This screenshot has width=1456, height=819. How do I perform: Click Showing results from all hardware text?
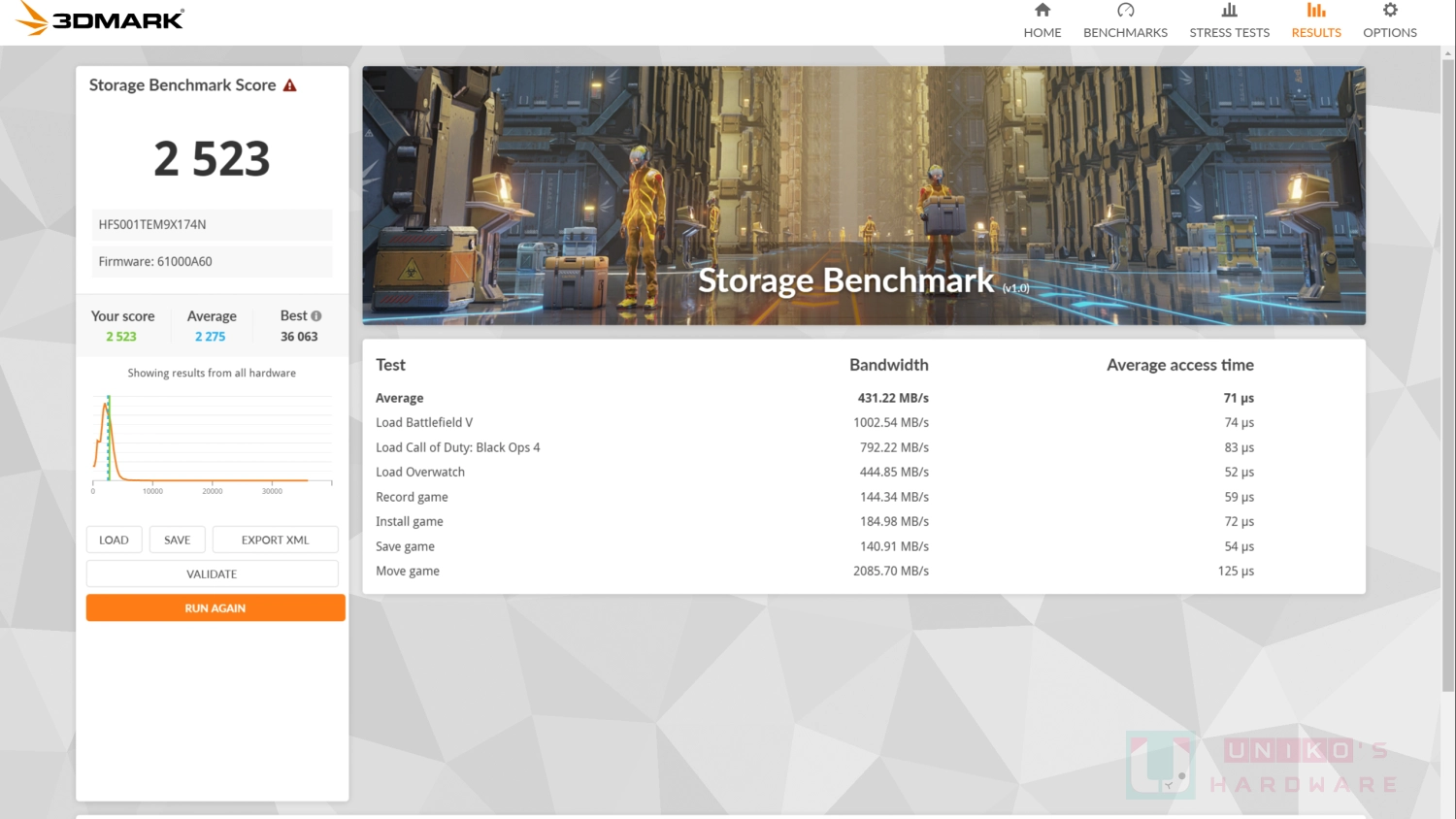tap(212, 373)
